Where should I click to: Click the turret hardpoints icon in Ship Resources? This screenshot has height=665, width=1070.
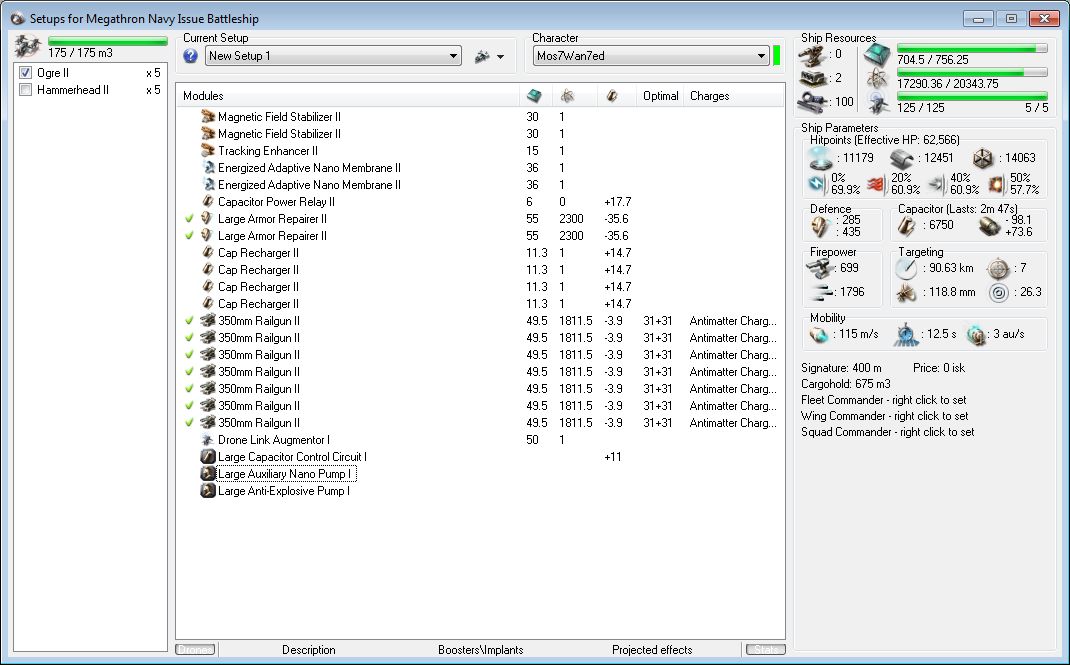tap(813, 56)
